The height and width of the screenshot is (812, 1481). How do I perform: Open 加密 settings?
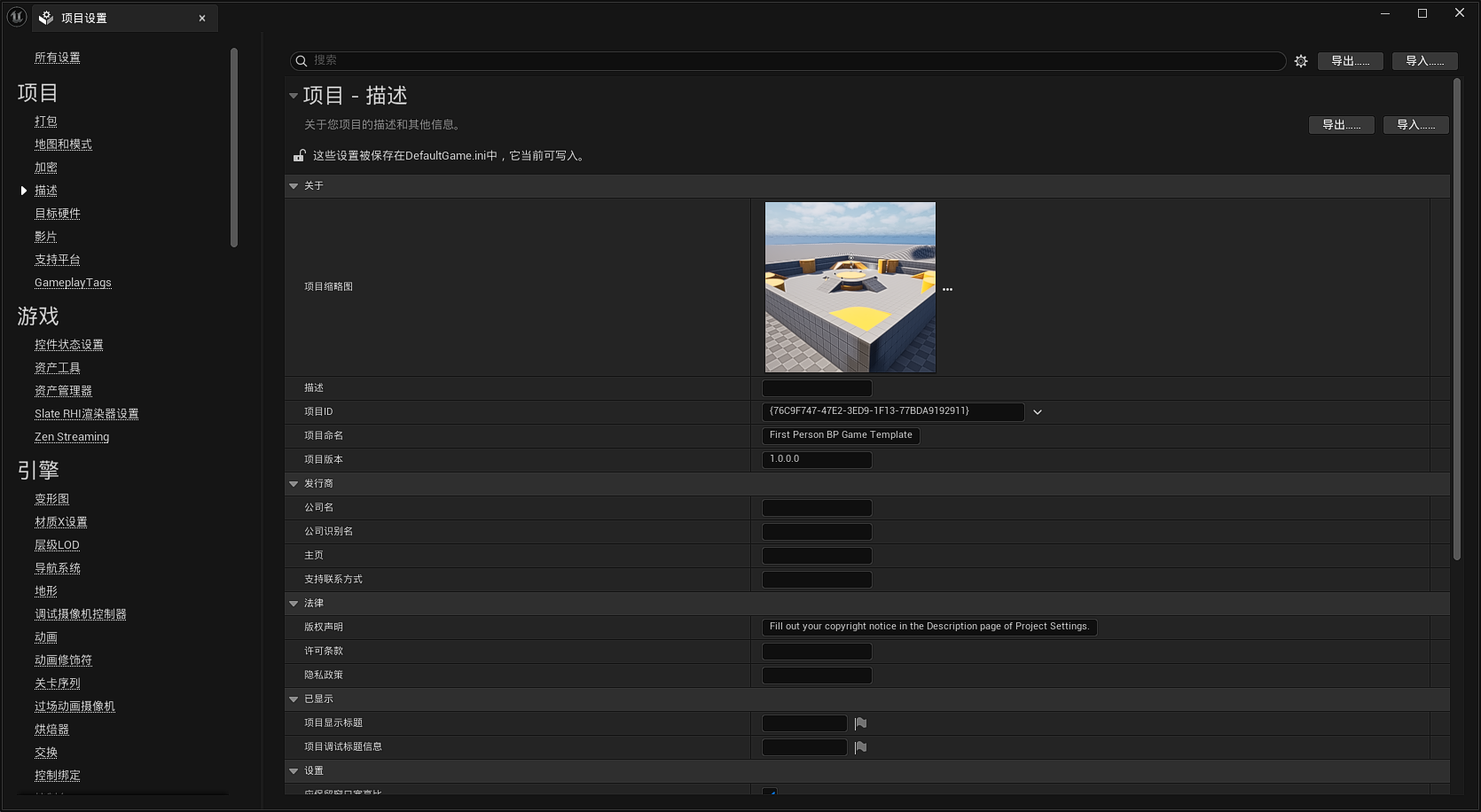46,168
